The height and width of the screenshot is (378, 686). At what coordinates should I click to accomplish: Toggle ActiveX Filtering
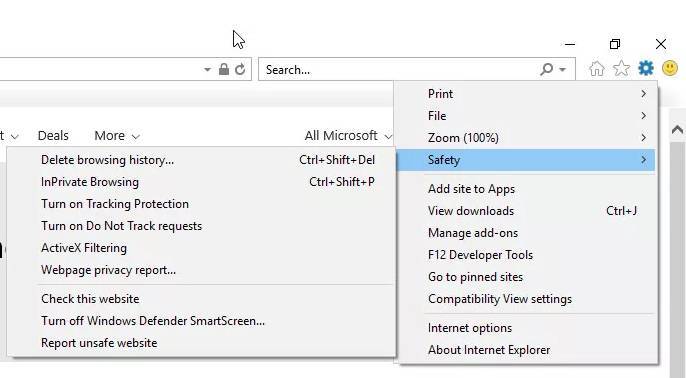(x=201, y=248)
